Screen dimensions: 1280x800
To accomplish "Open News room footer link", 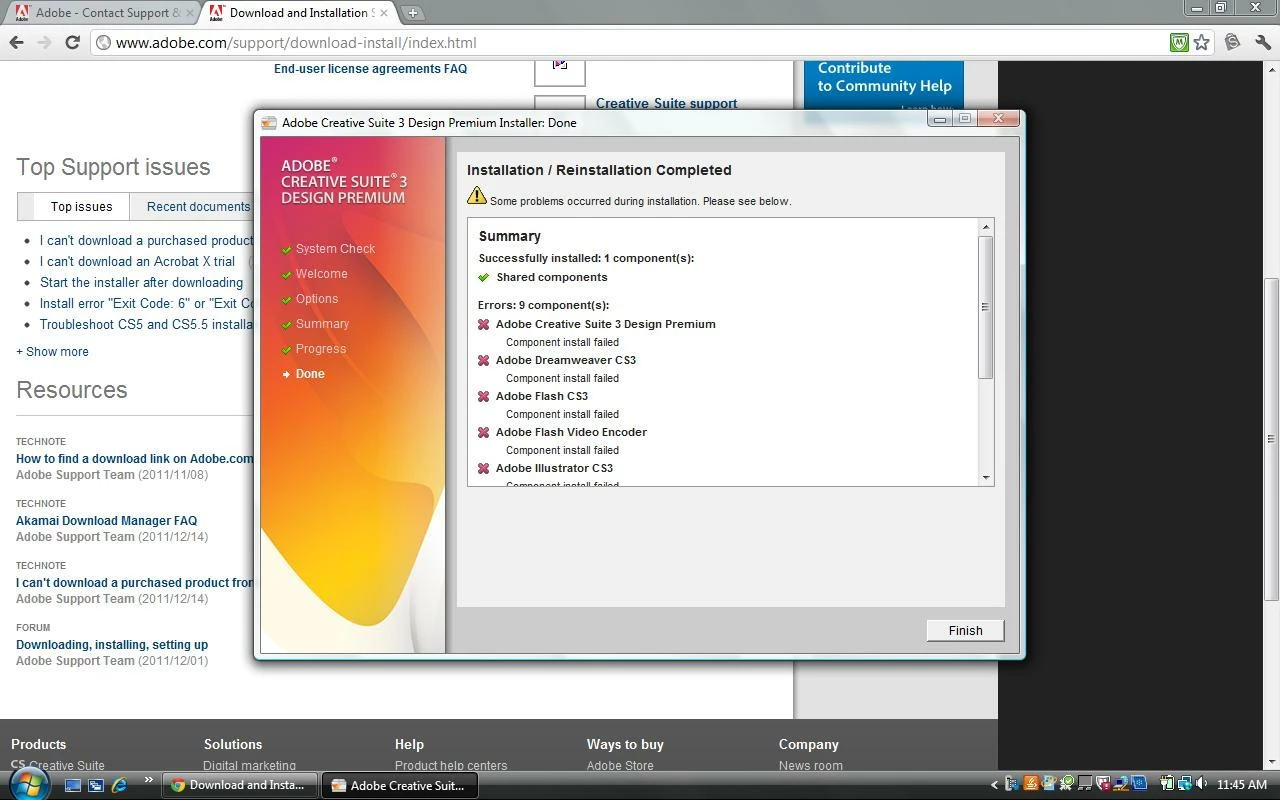I will 811,766.
